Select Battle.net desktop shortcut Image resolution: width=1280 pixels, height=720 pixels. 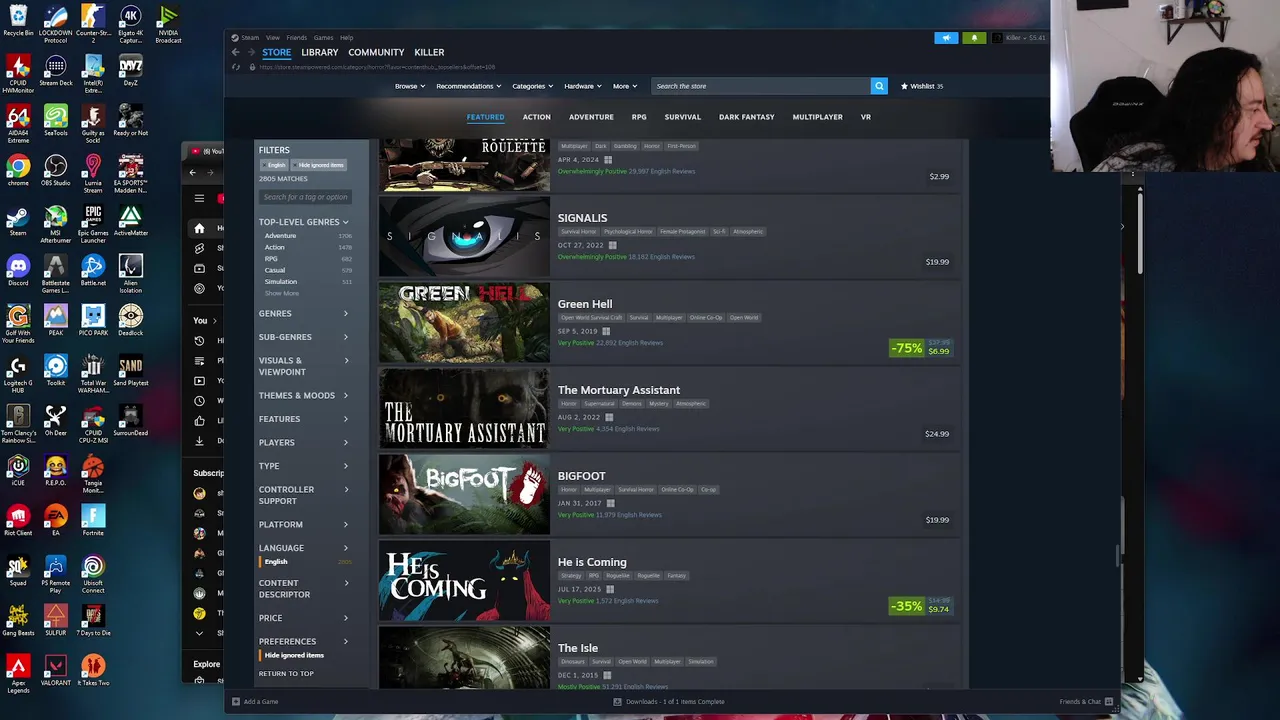tap(93, 271)
